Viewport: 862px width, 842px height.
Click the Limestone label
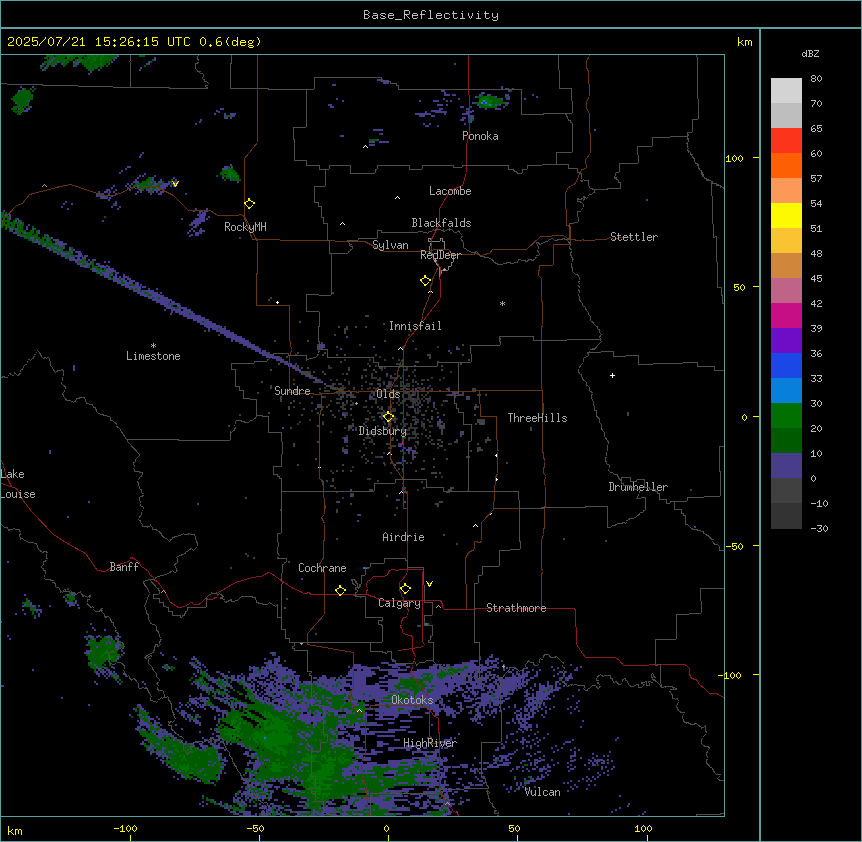coord(153,356)
